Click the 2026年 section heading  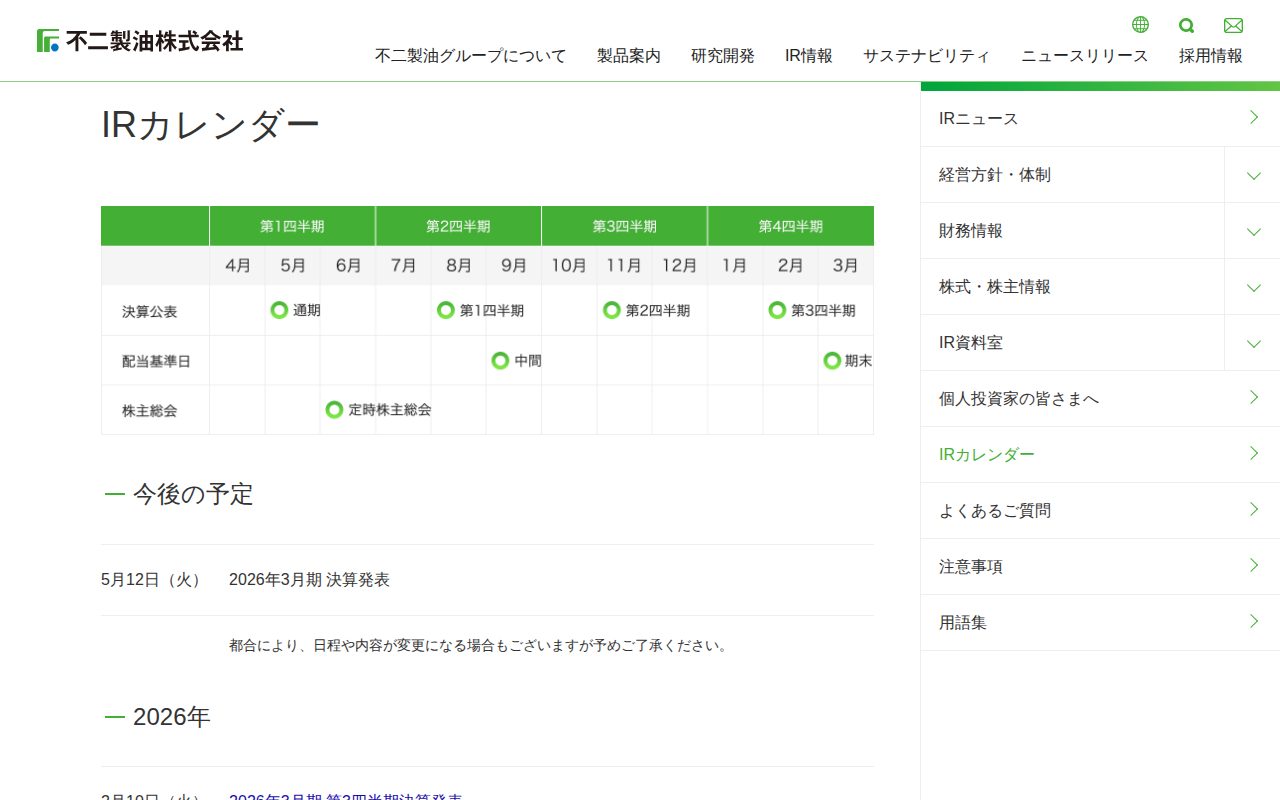coord(172,717)
